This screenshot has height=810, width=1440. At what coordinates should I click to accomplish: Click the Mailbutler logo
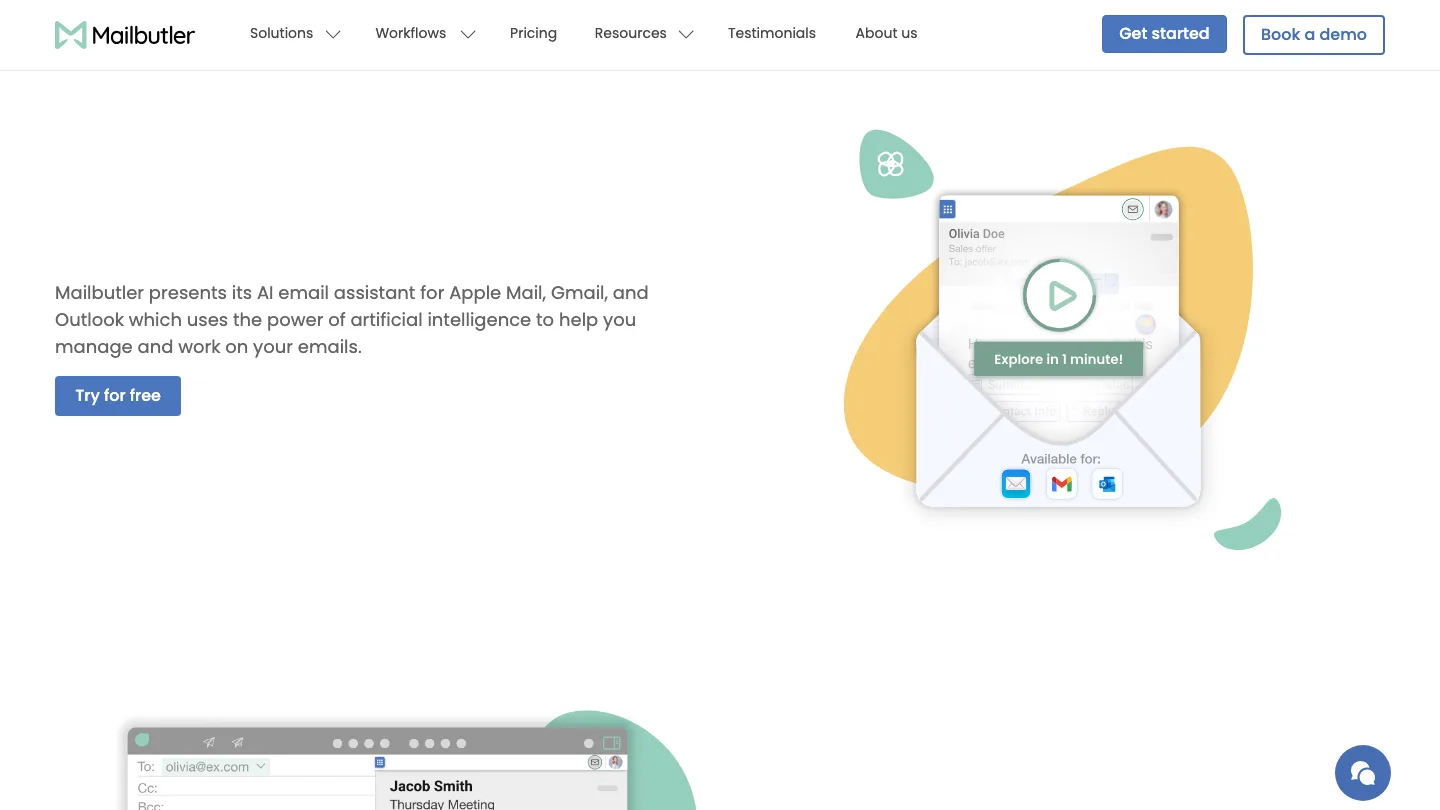(x=125, y=35)
